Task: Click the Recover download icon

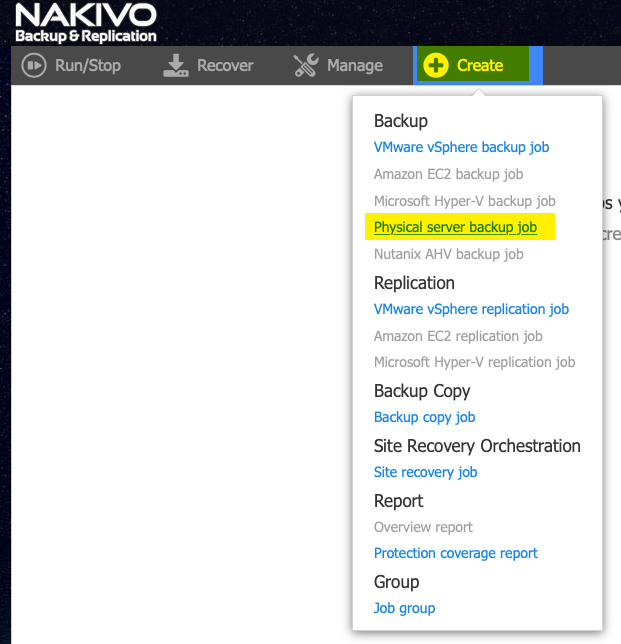Action: (x=176, y=65)
